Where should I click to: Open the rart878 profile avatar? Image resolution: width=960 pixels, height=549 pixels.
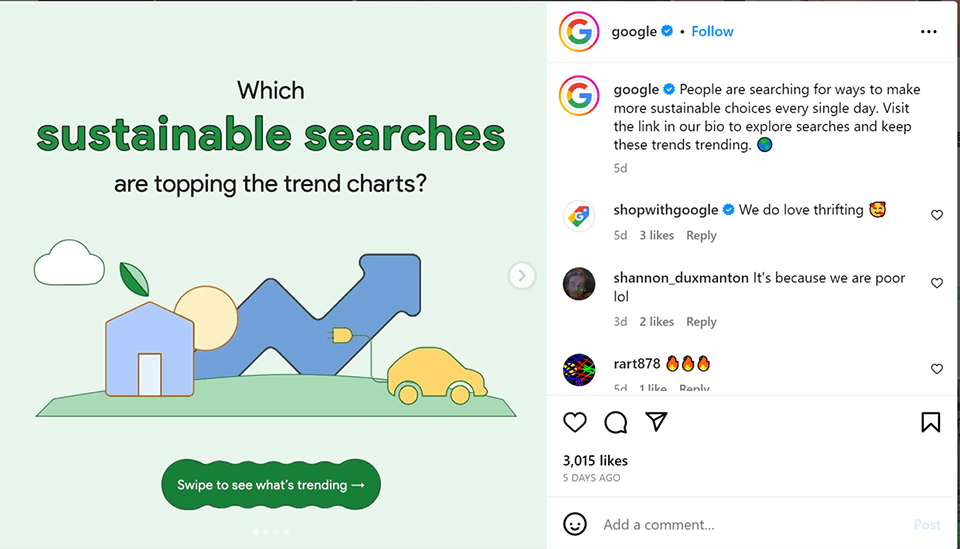(579, 370)
